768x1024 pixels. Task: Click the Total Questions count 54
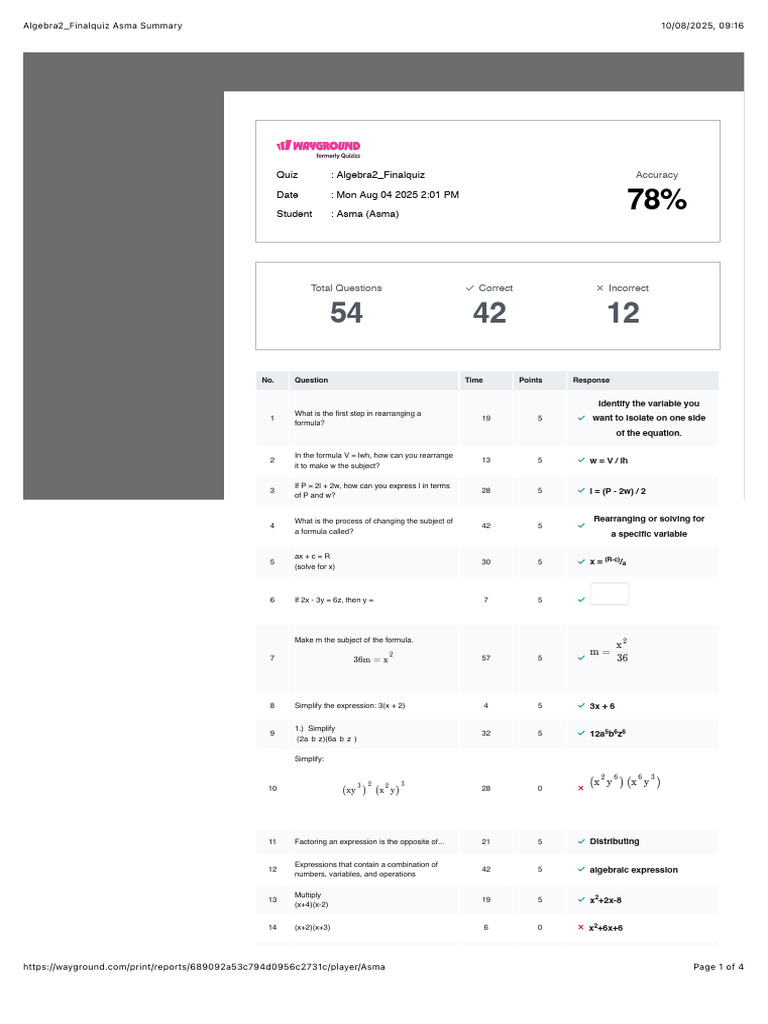pyautogui.click(x=346, y=313)
